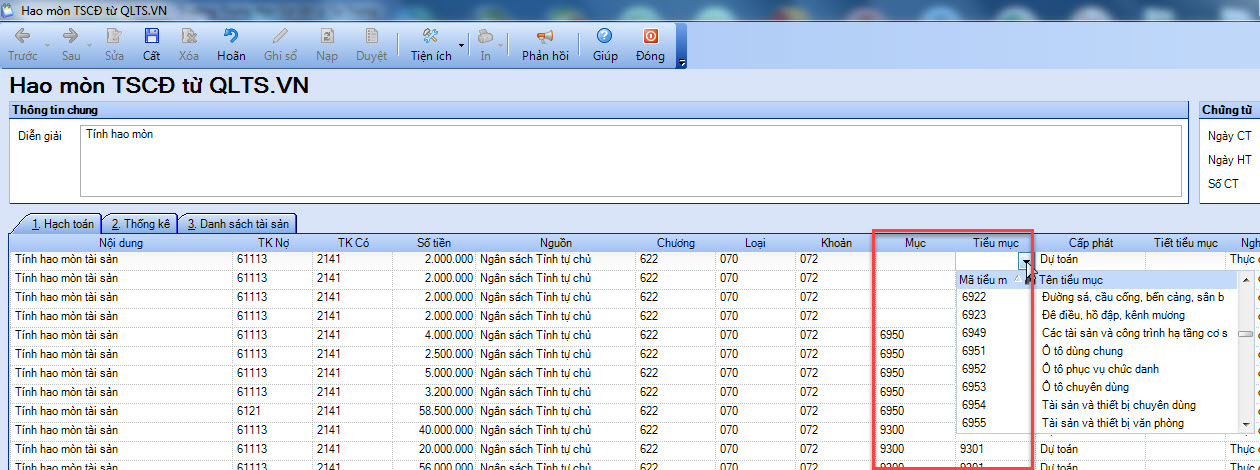
Task: Click the 4.000.000 amount cell
Action: [435, 334]
